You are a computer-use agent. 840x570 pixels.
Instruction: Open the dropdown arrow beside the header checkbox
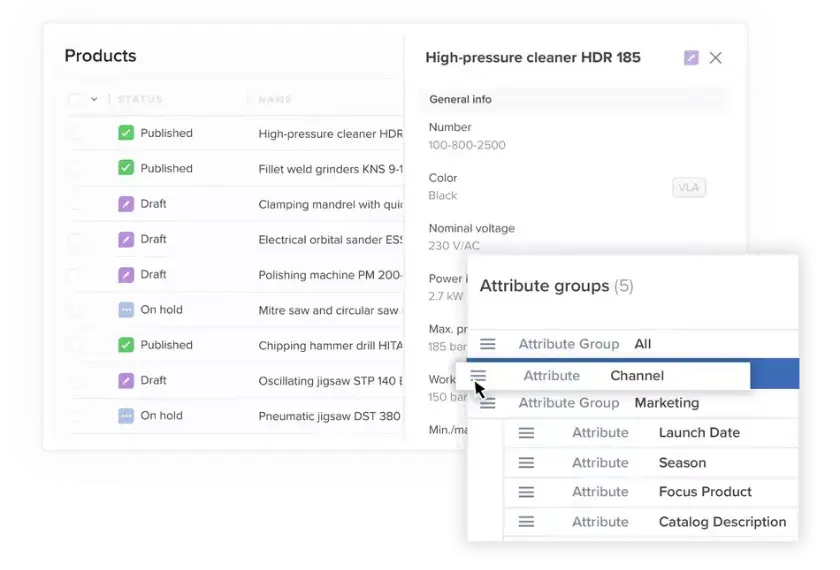click(95, 100)
